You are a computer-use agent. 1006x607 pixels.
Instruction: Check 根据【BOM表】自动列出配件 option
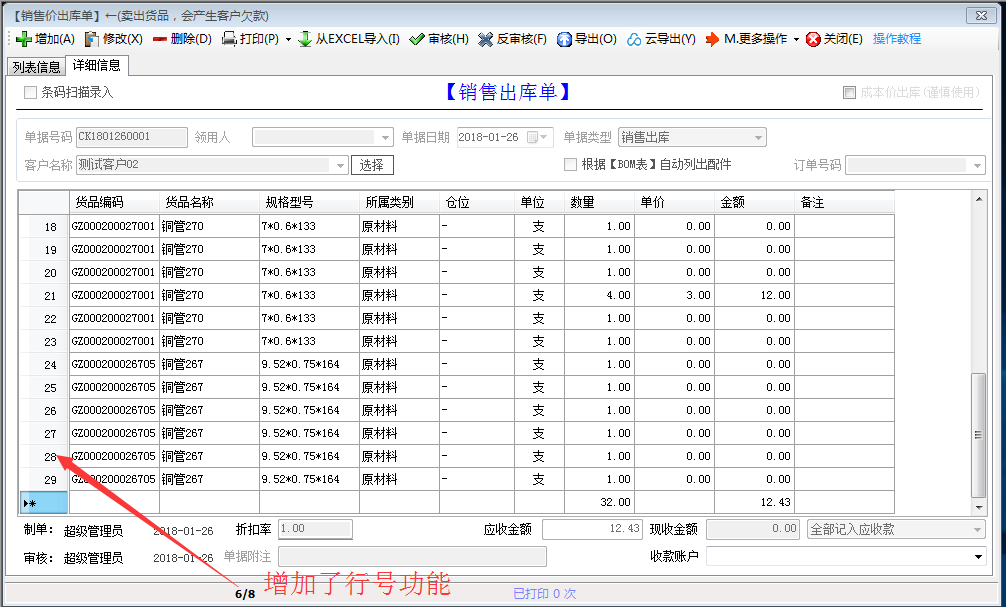pyautogui.click(x=569, y=164)
